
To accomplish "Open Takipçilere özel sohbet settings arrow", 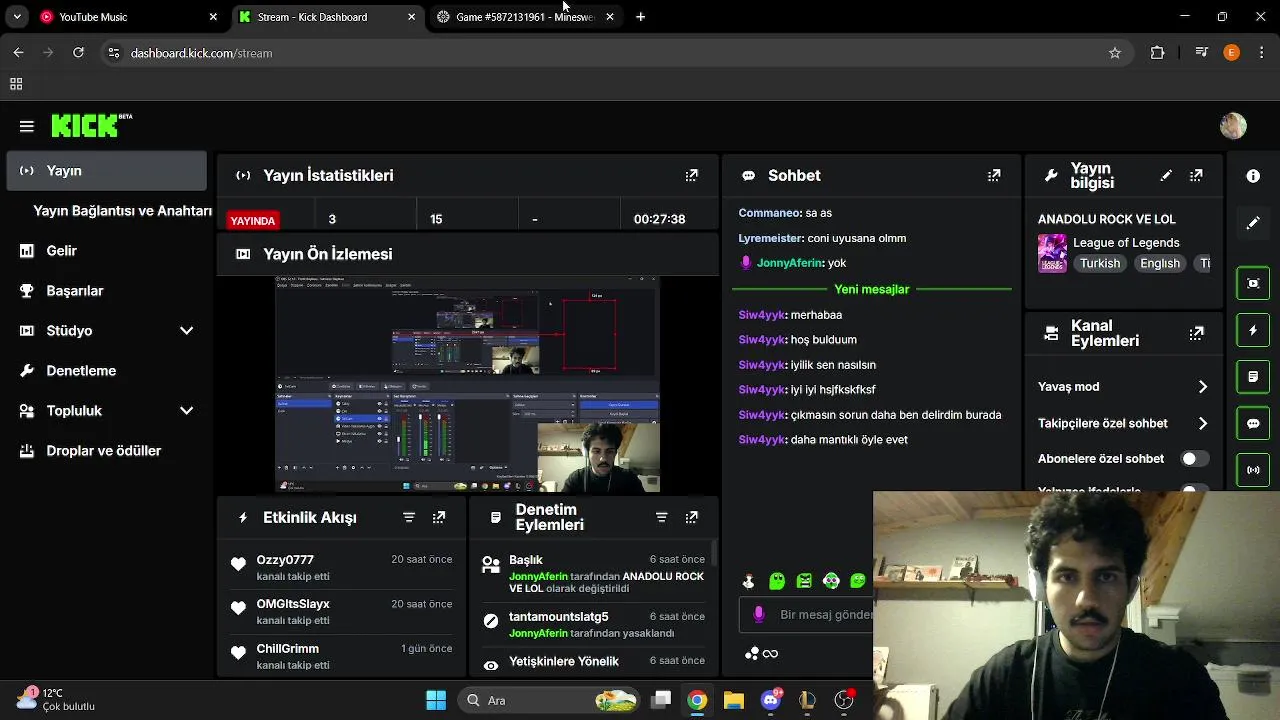I will [1202, 424].
